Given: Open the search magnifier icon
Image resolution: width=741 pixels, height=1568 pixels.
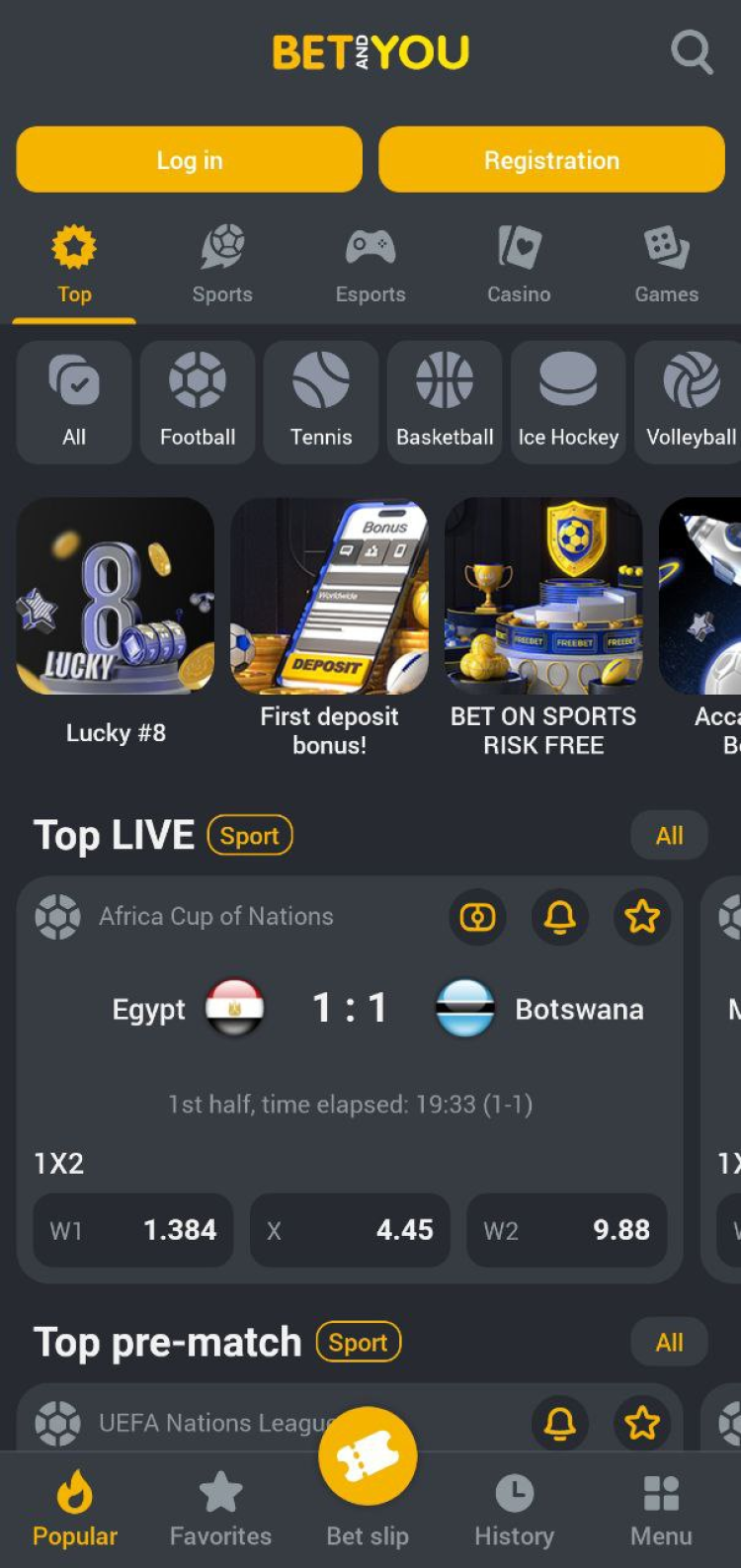Looking at the screenshot, I should tap(692, 51).
